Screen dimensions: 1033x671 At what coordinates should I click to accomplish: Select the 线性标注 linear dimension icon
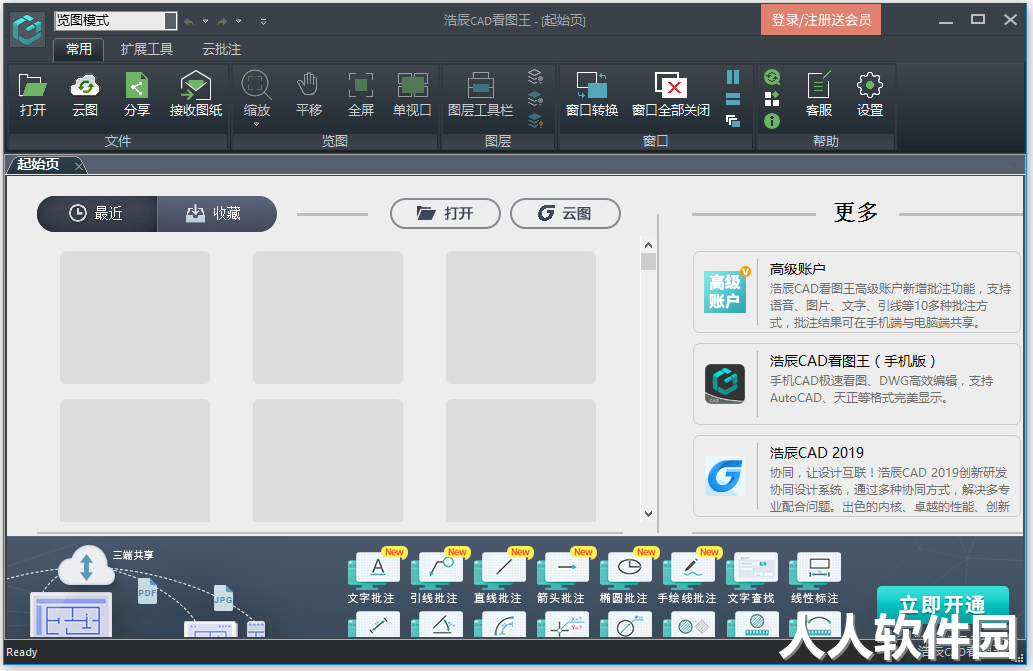click(x=816, y=568)
